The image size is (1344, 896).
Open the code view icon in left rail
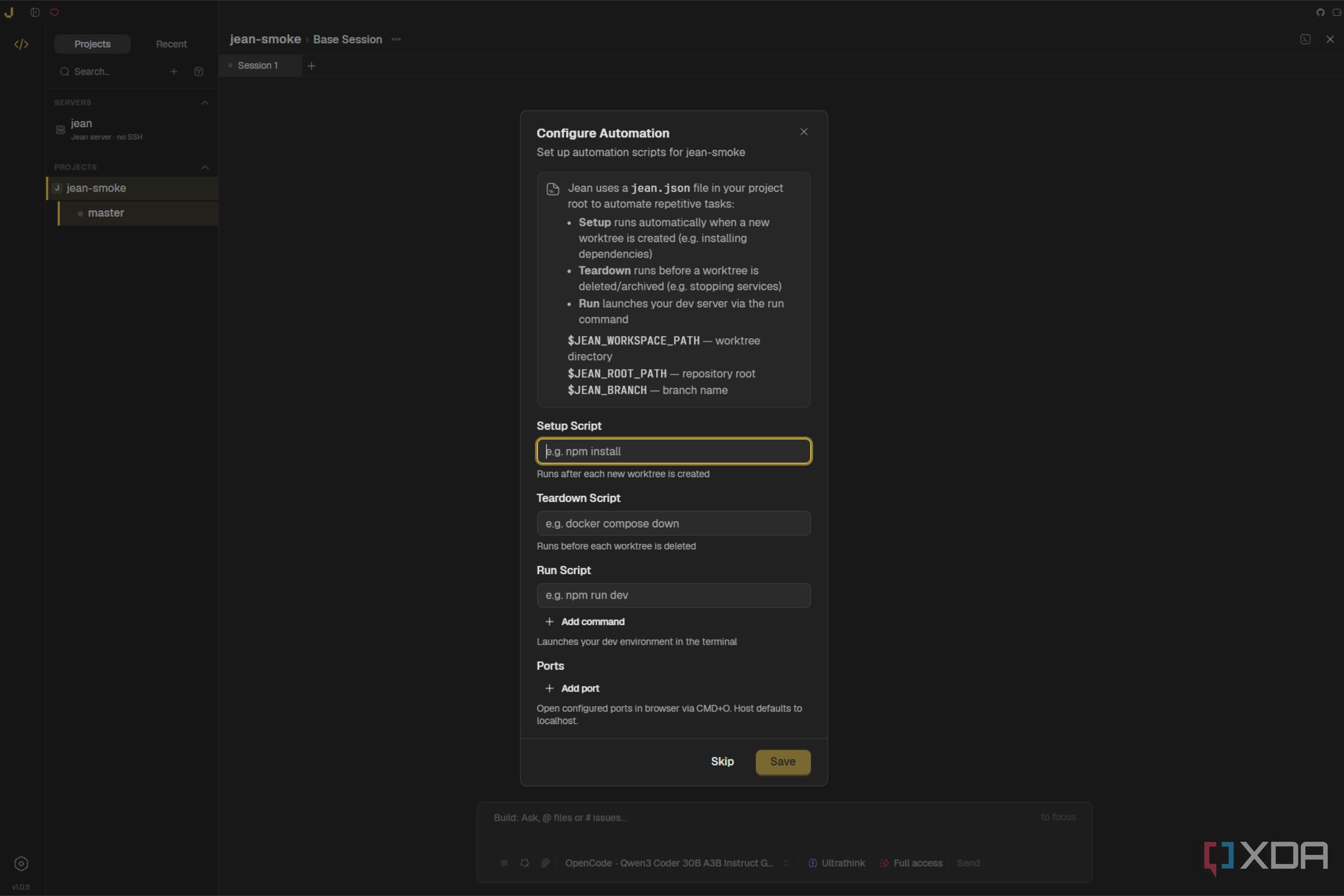(x=21, y=44)
